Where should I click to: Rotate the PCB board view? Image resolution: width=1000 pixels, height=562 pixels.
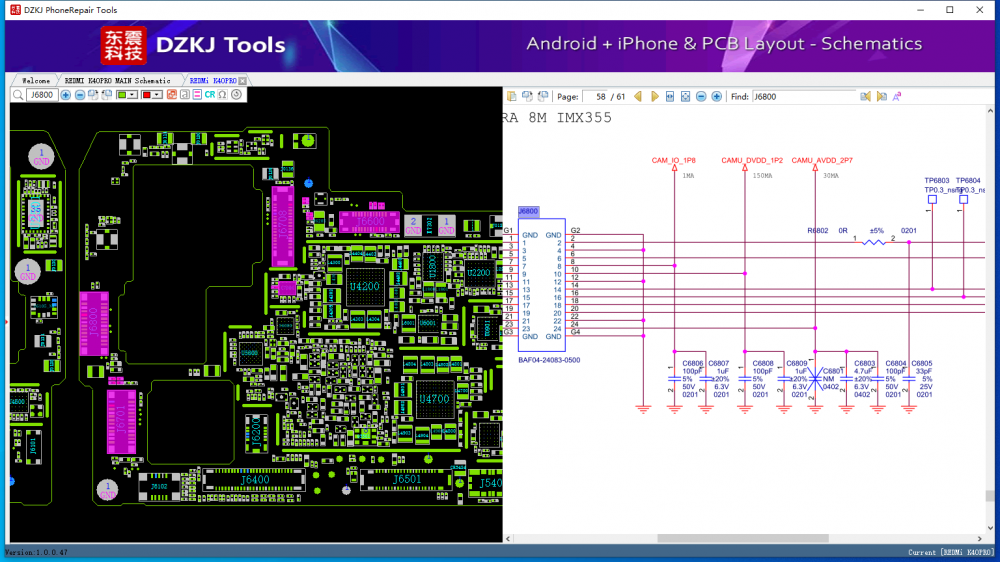[93, 95]
